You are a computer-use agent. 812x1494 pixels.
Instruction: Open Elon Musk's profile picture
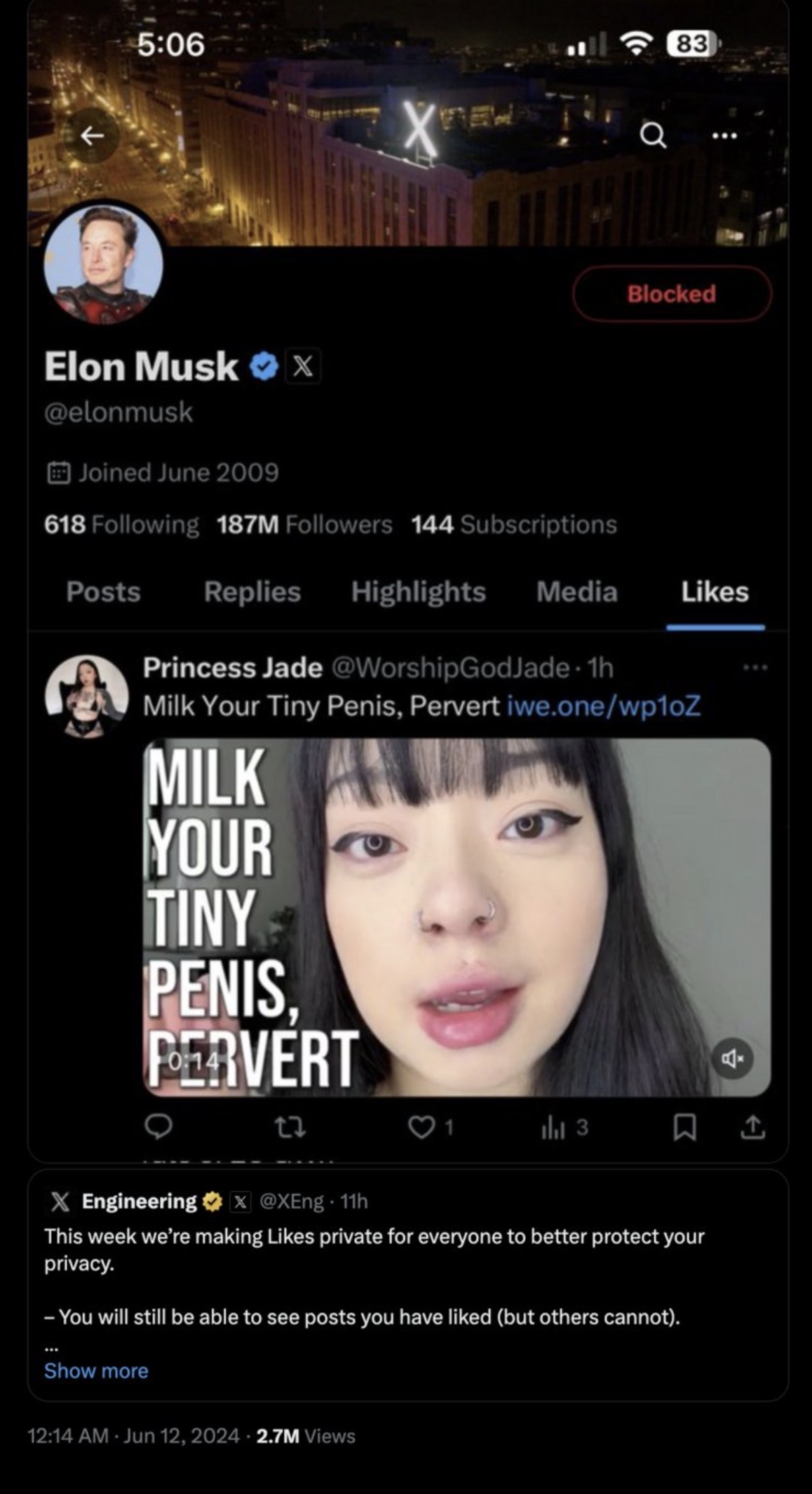[104, 263]
